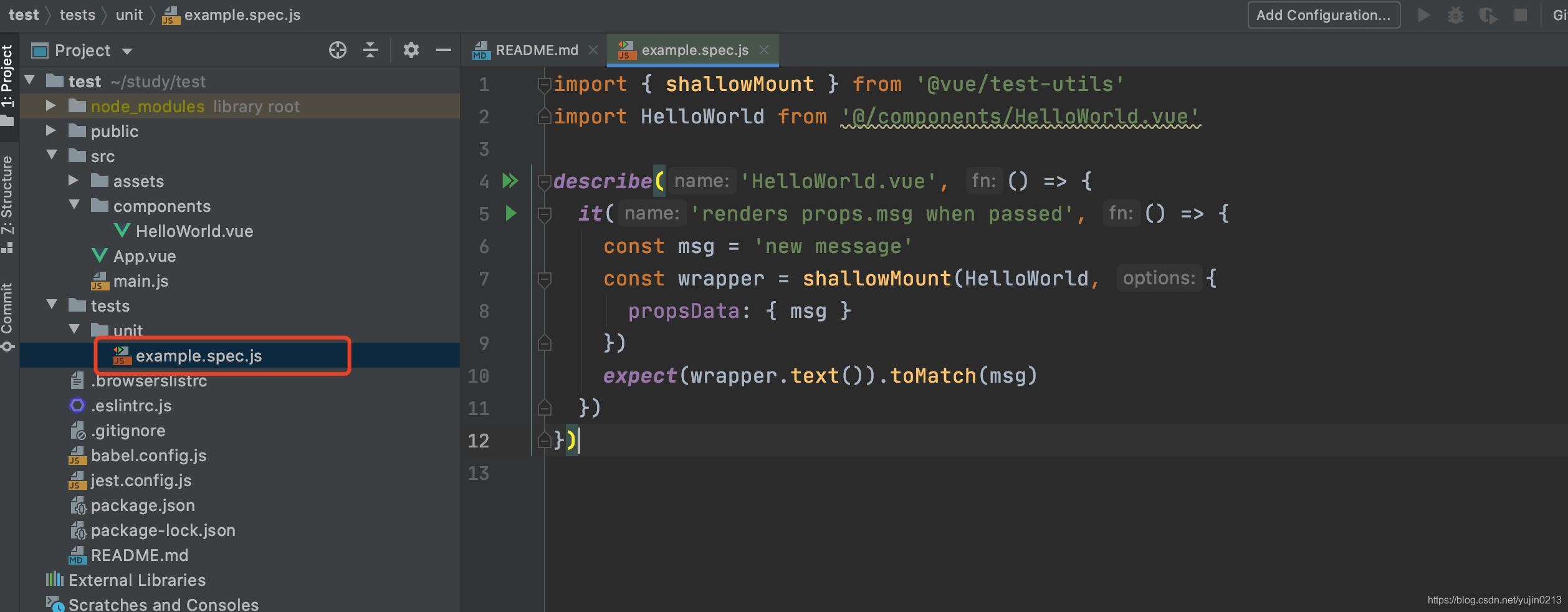Switch to the README.md tab
Screen dimensions: 1568x612
[x=536, y=50]
